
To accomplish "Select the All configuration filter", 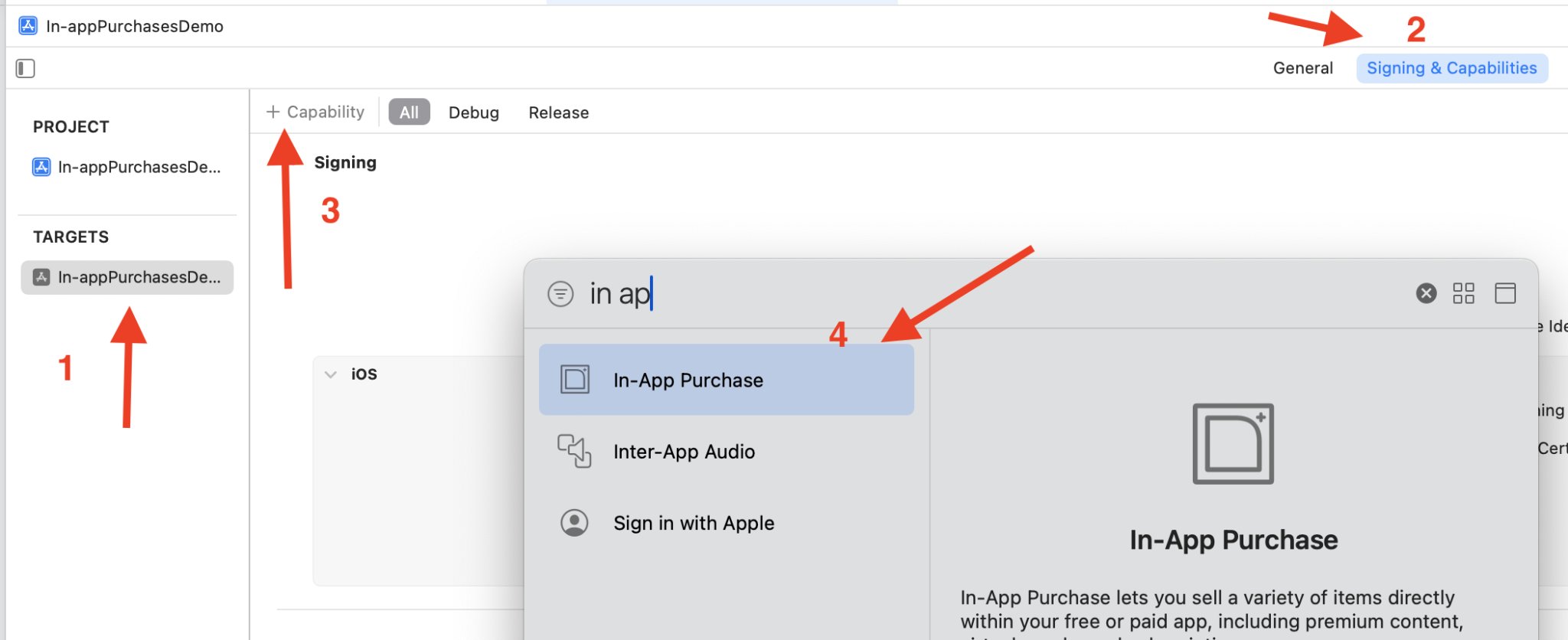I will [x=409, y=113].
